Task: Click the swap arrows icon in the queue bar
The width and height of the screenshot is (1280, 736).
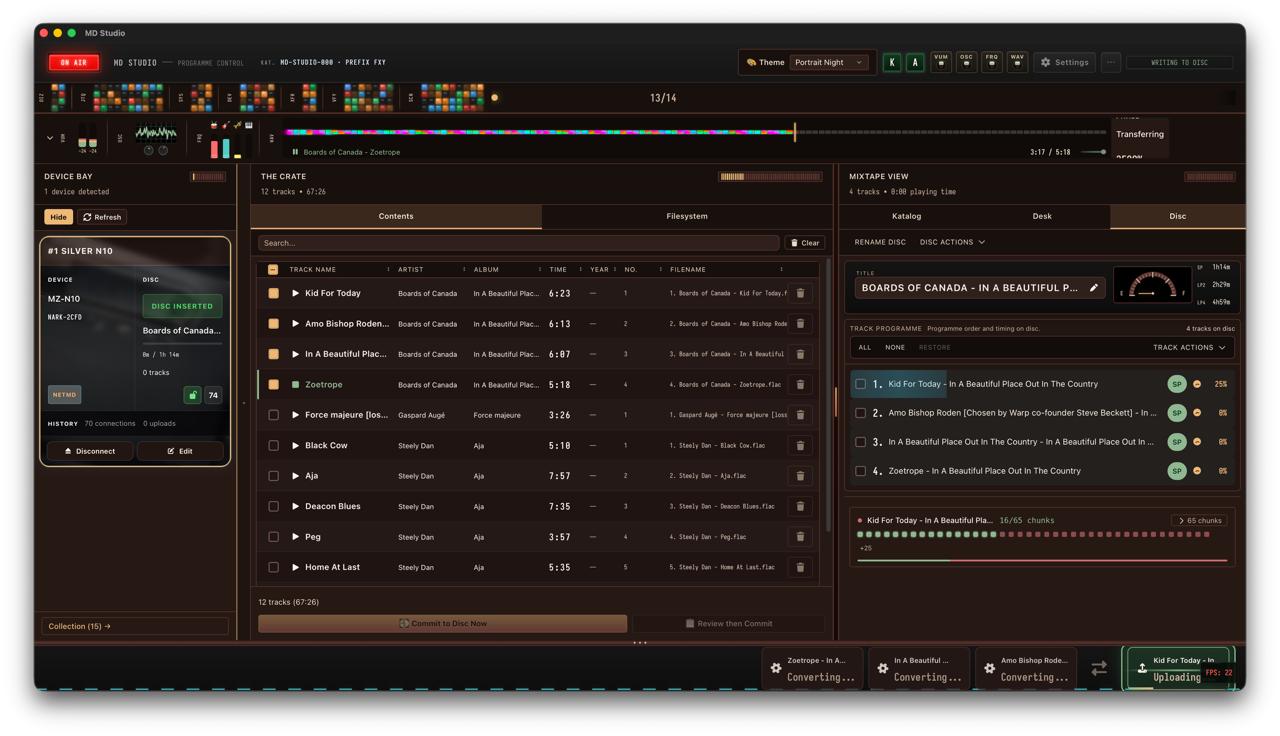Action: [x=1099, y=668]
